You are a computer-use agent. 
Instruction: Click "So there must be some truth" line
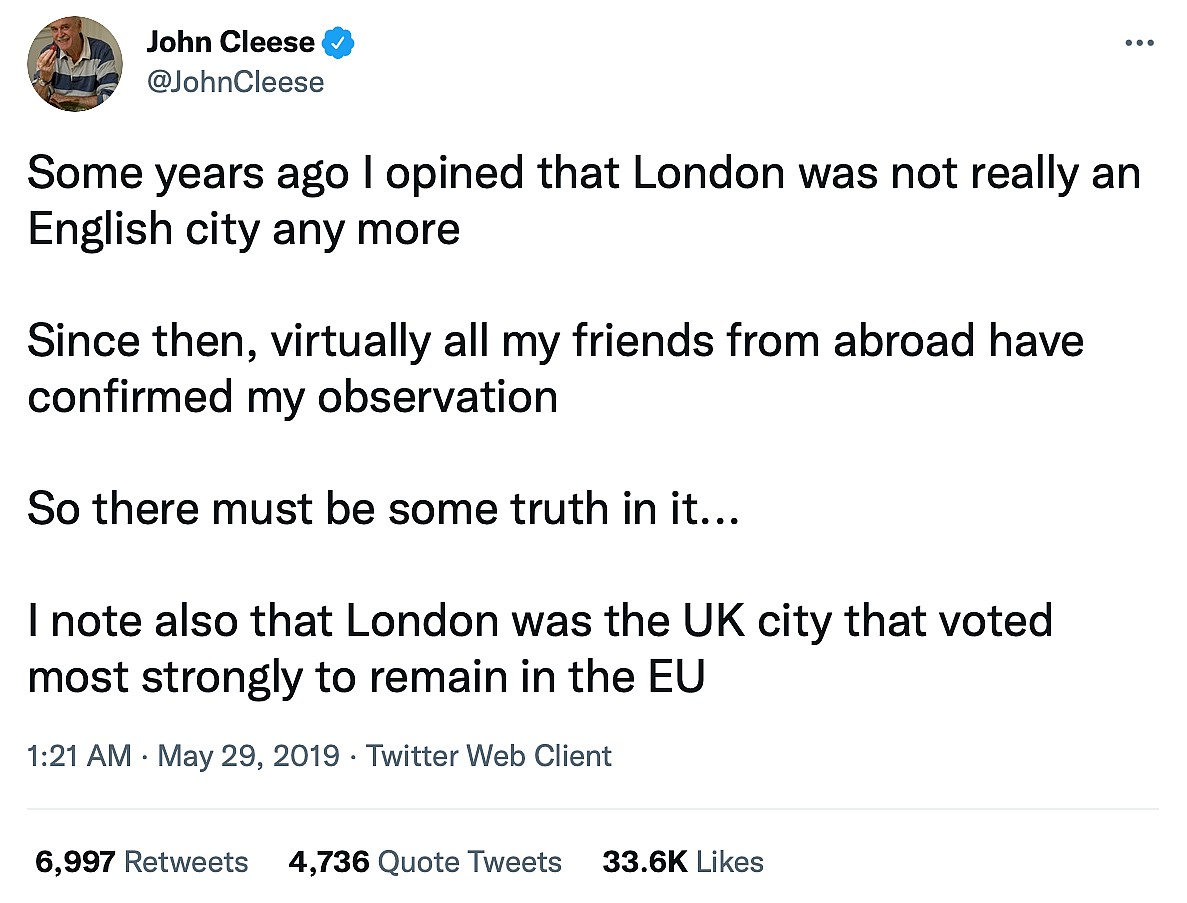pyautogui.click(x=383, y=509)
